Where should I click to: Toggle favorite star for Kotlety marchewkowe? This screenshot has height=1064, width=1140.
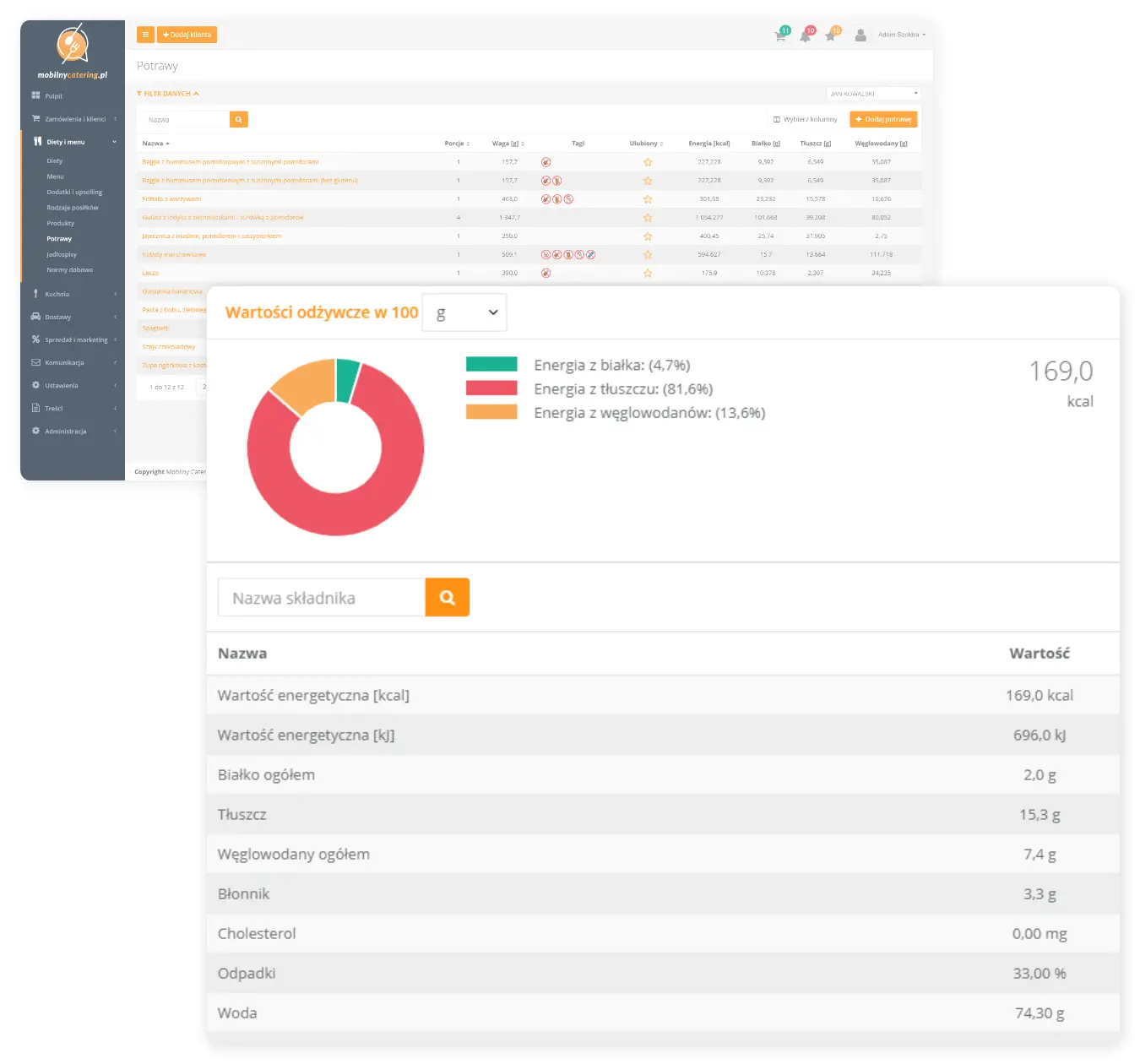pyautogui.click(x=648, y=255)
